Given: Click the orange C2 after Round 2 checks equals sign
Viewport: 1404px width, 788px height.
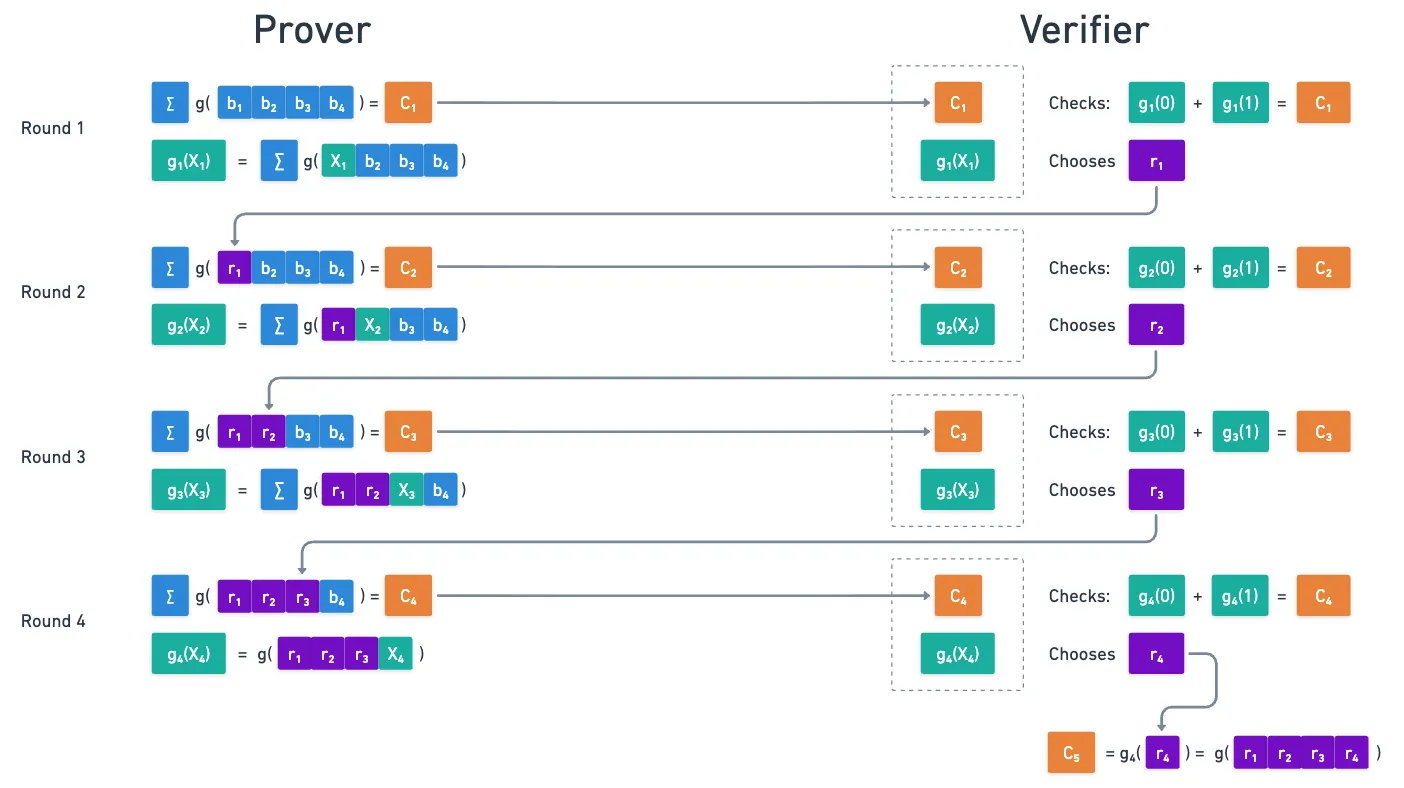Looking at the screenshot, I should pyautogui.click(x=1323, y=268).
